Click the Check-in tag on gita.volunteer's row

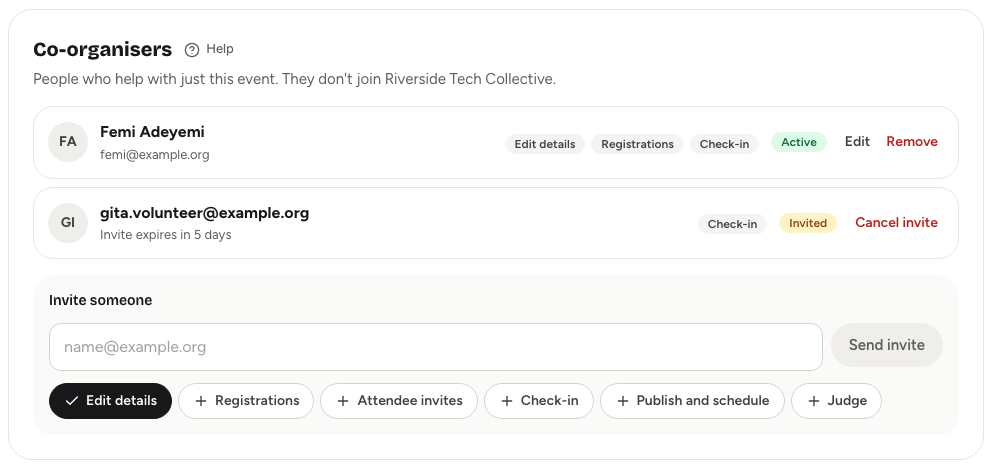click(733, 224)
